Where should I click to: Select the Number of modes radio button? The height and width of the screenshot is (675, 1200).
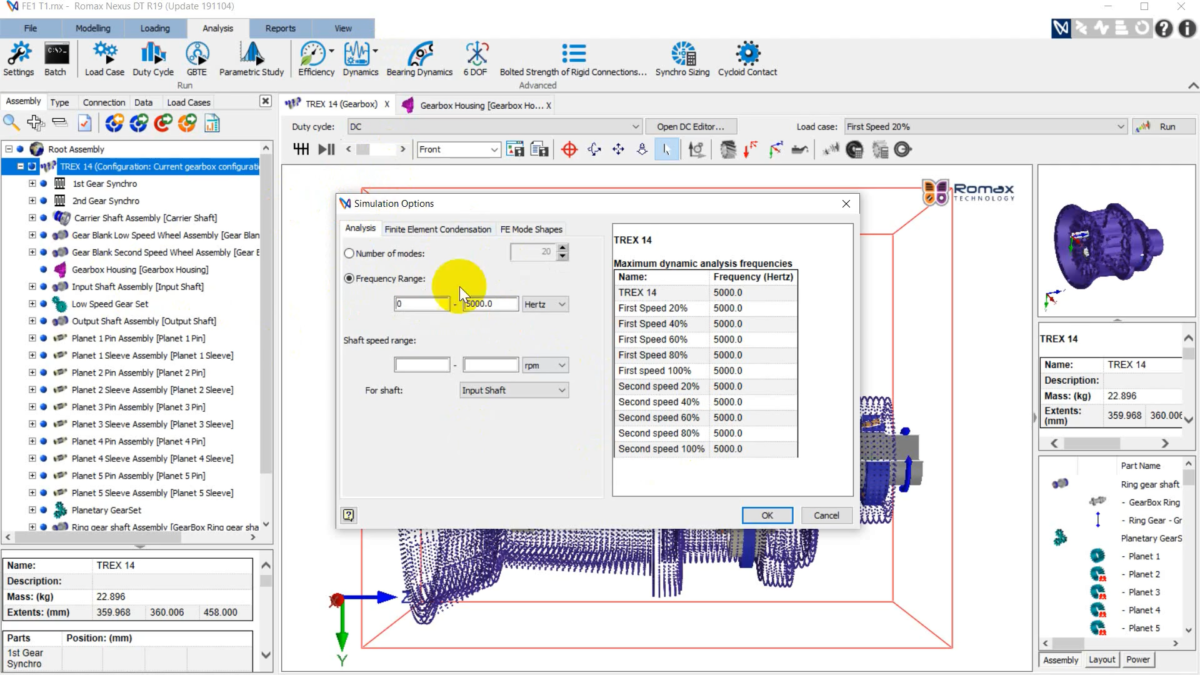tap(349, 254)
